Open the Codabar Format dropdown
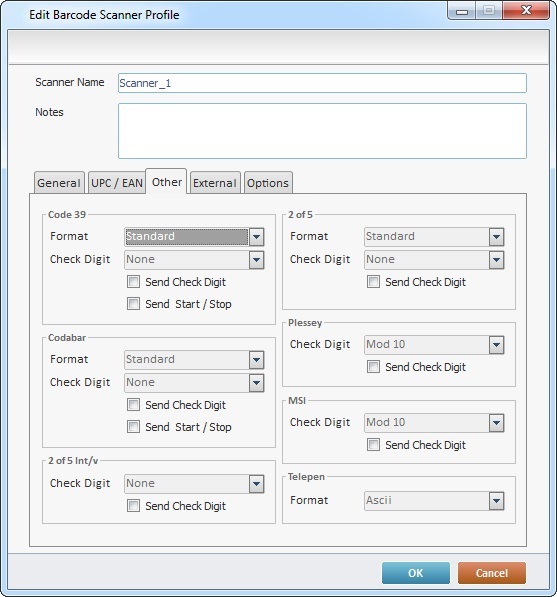Screen dimensions: 557x597 (x=194, y=360)
